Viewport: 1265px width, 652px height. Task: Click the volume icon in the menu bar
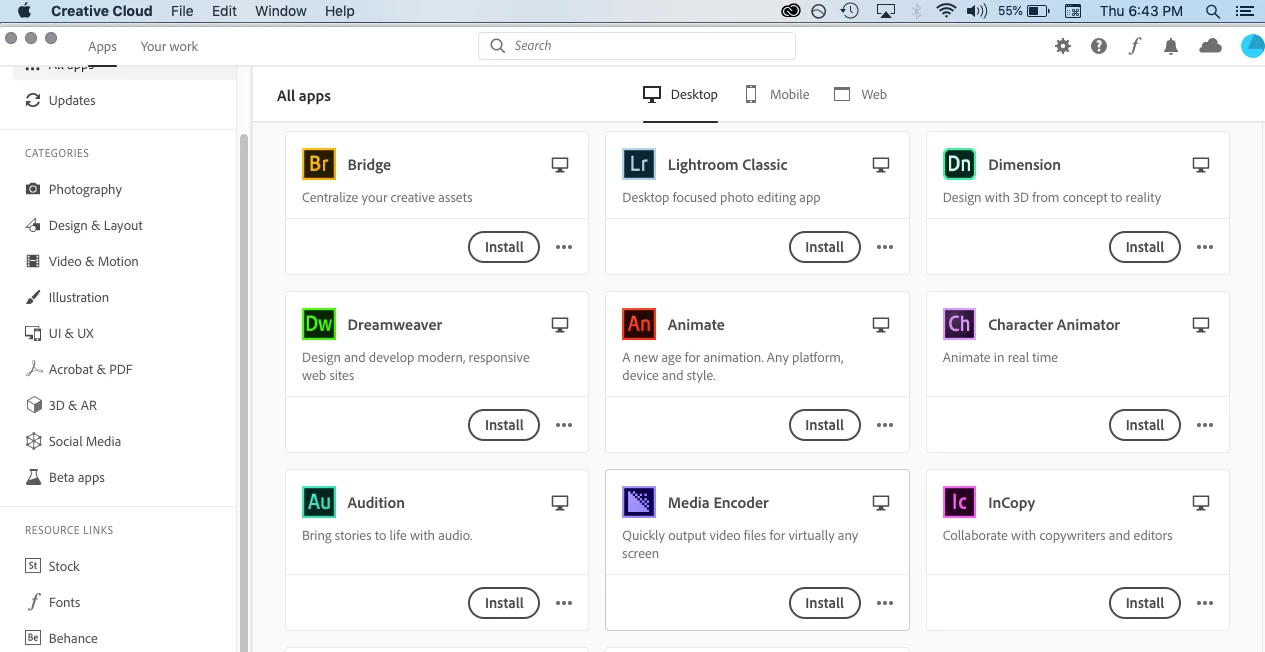click(977, 11)
